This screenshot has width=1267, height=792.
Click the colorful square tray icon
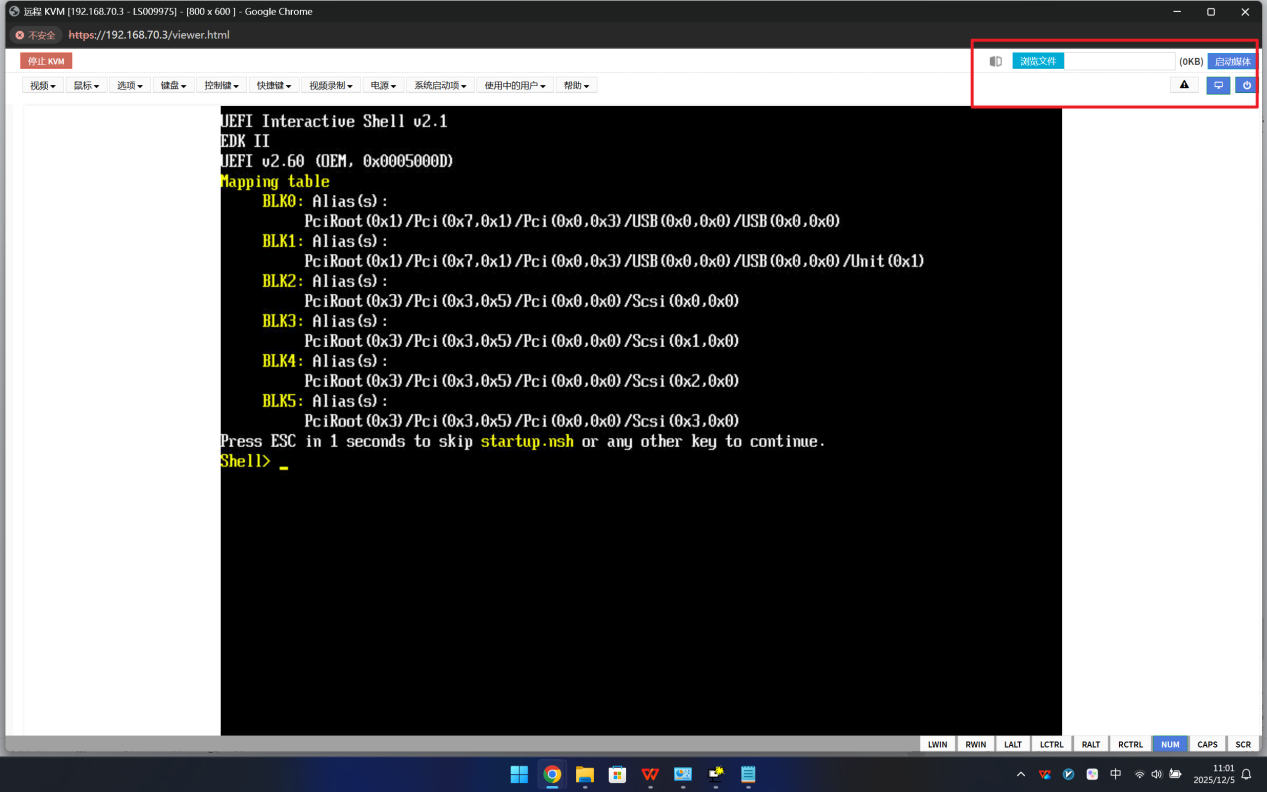point(1092,774)
